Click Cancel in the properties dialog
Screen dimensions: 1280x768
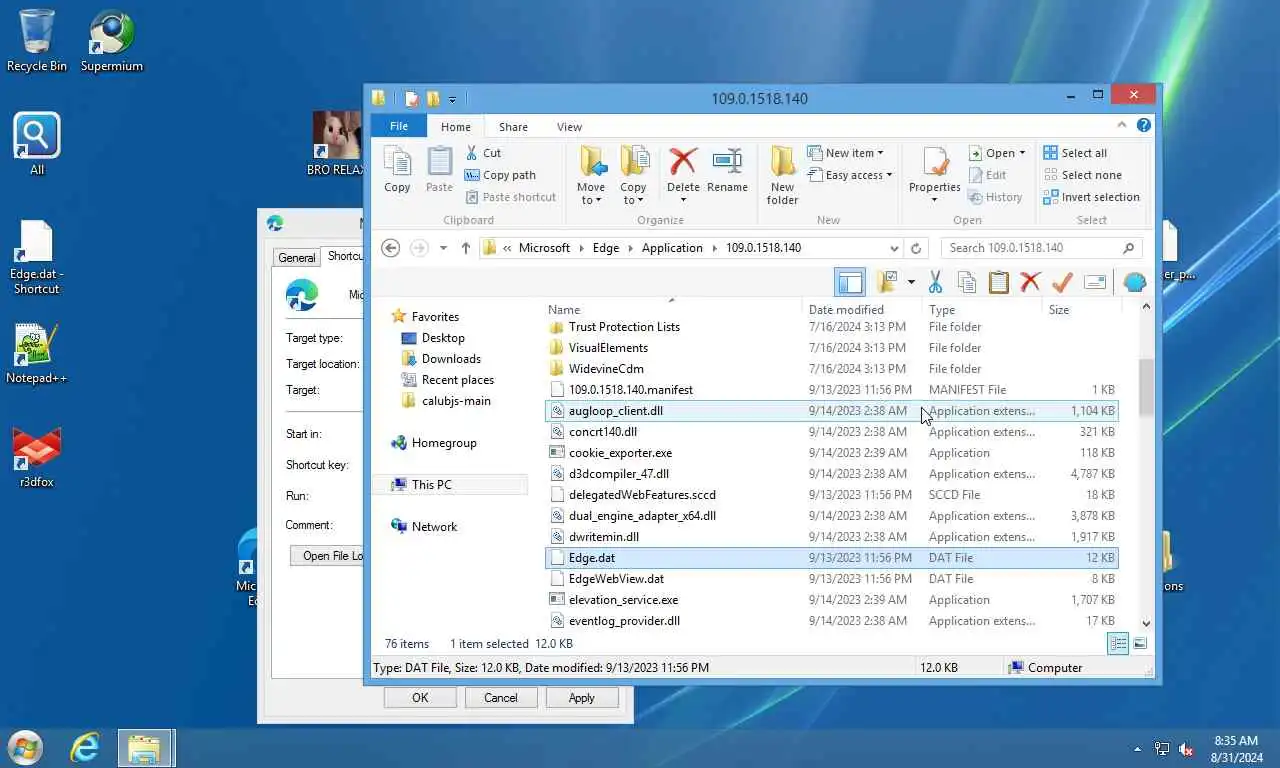[501, 698]
